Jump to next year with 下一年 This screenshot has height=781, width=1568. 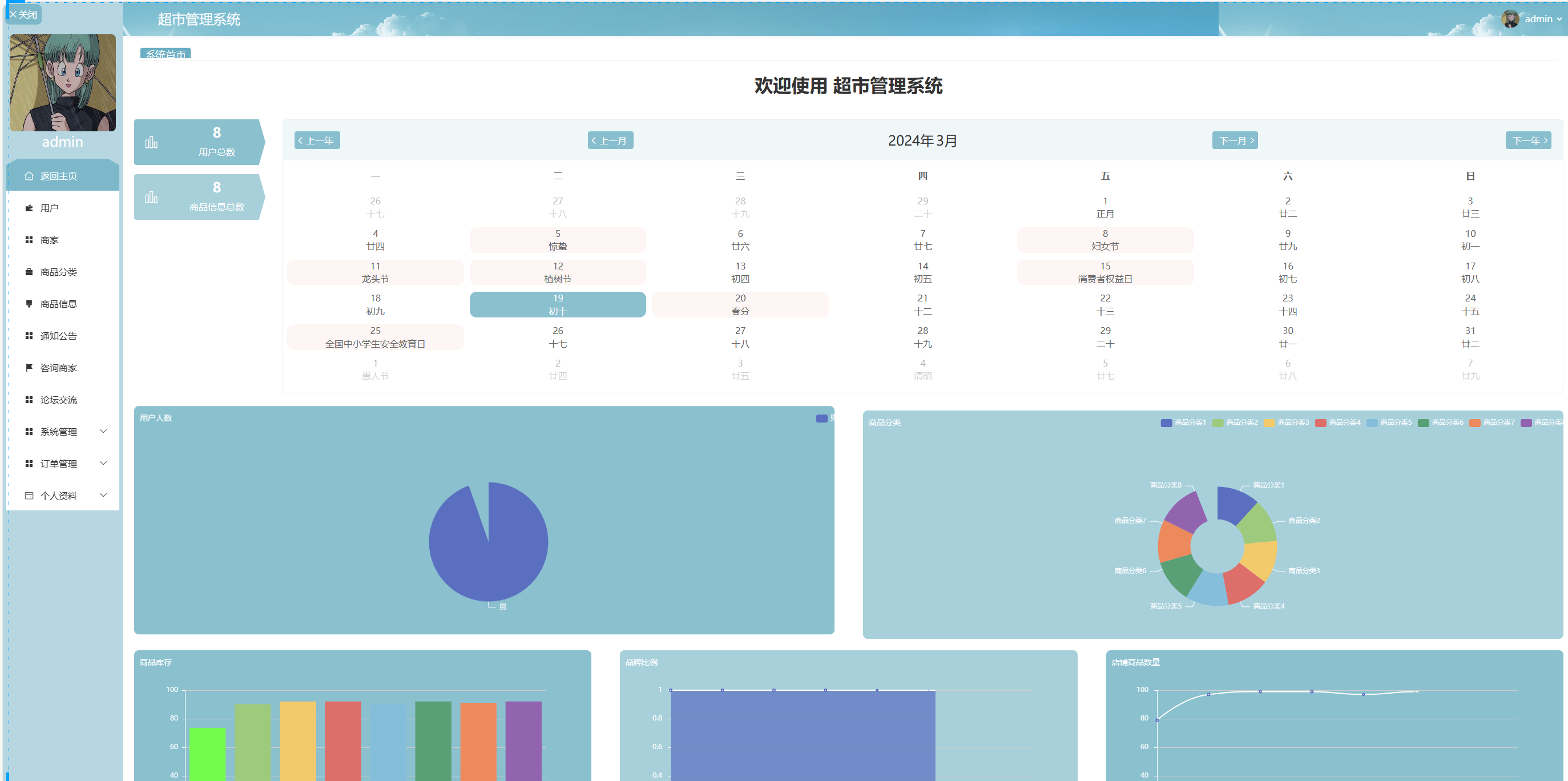(x=1528, y=140)
